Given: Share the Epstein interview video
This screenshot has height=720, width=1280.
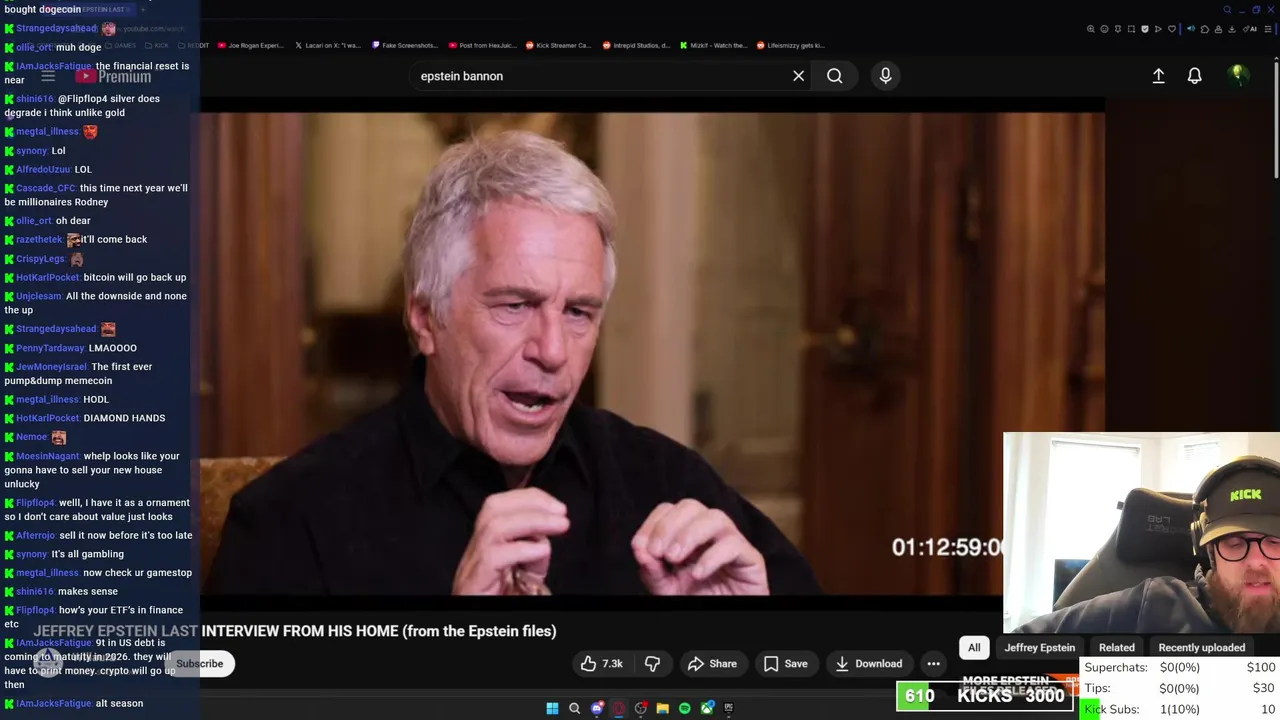Looking at the screenshot, I should coord(712,664).
